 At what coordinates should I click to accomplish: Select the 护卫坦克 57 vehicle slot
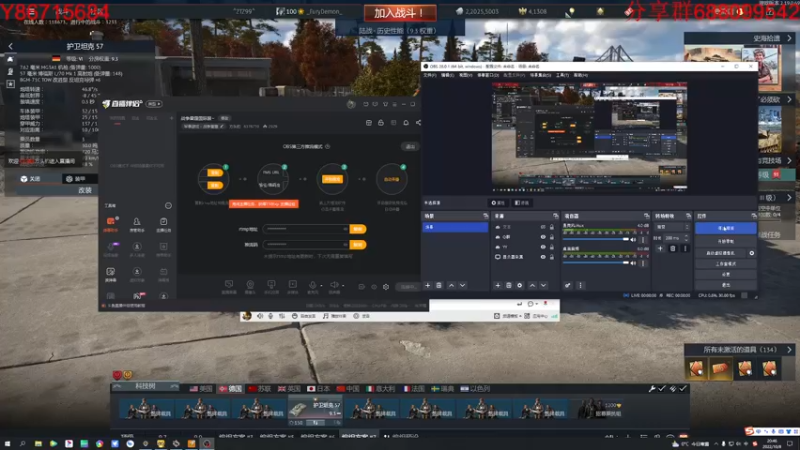point(315,410)
